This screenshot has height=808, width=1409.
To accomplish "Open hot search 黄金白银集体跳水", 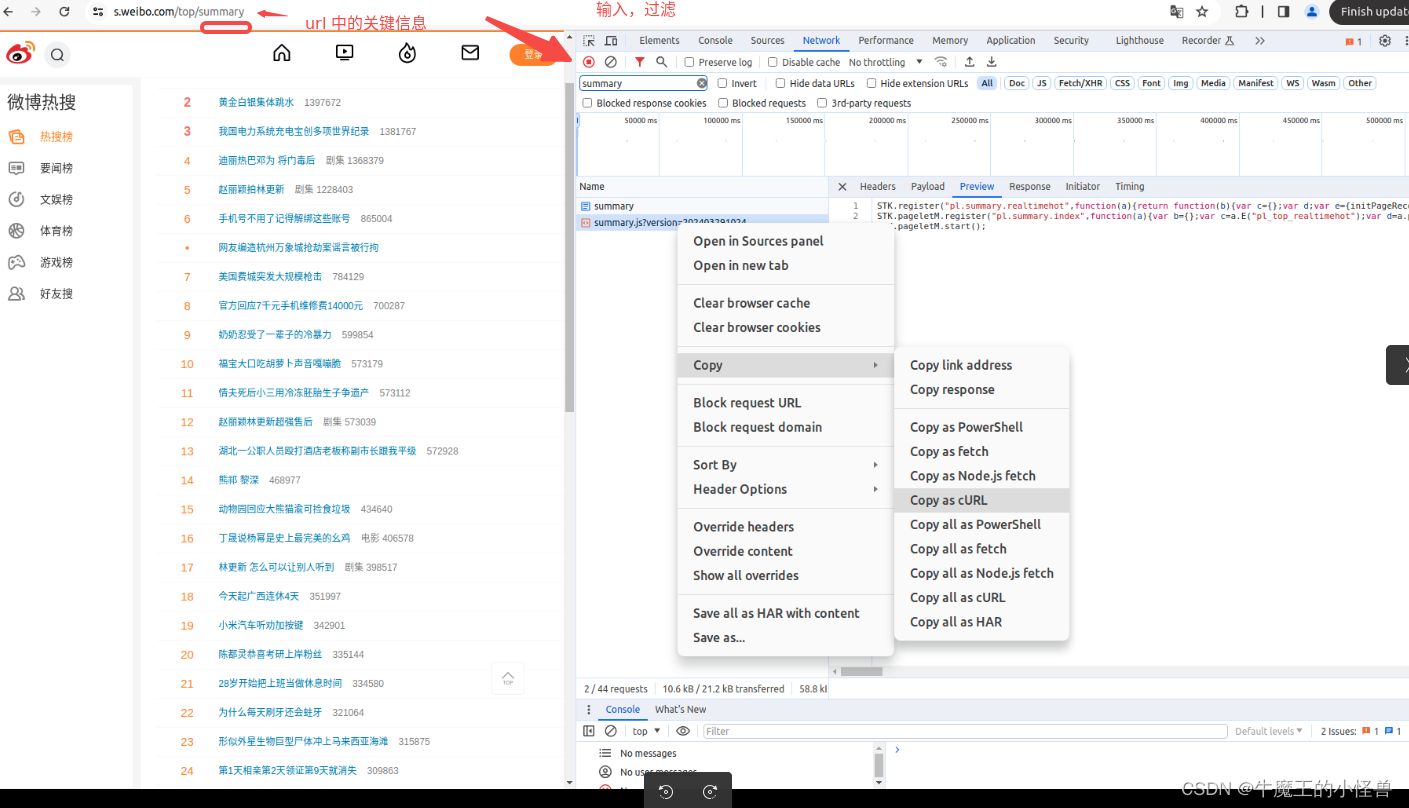I will tap(256, 102).
